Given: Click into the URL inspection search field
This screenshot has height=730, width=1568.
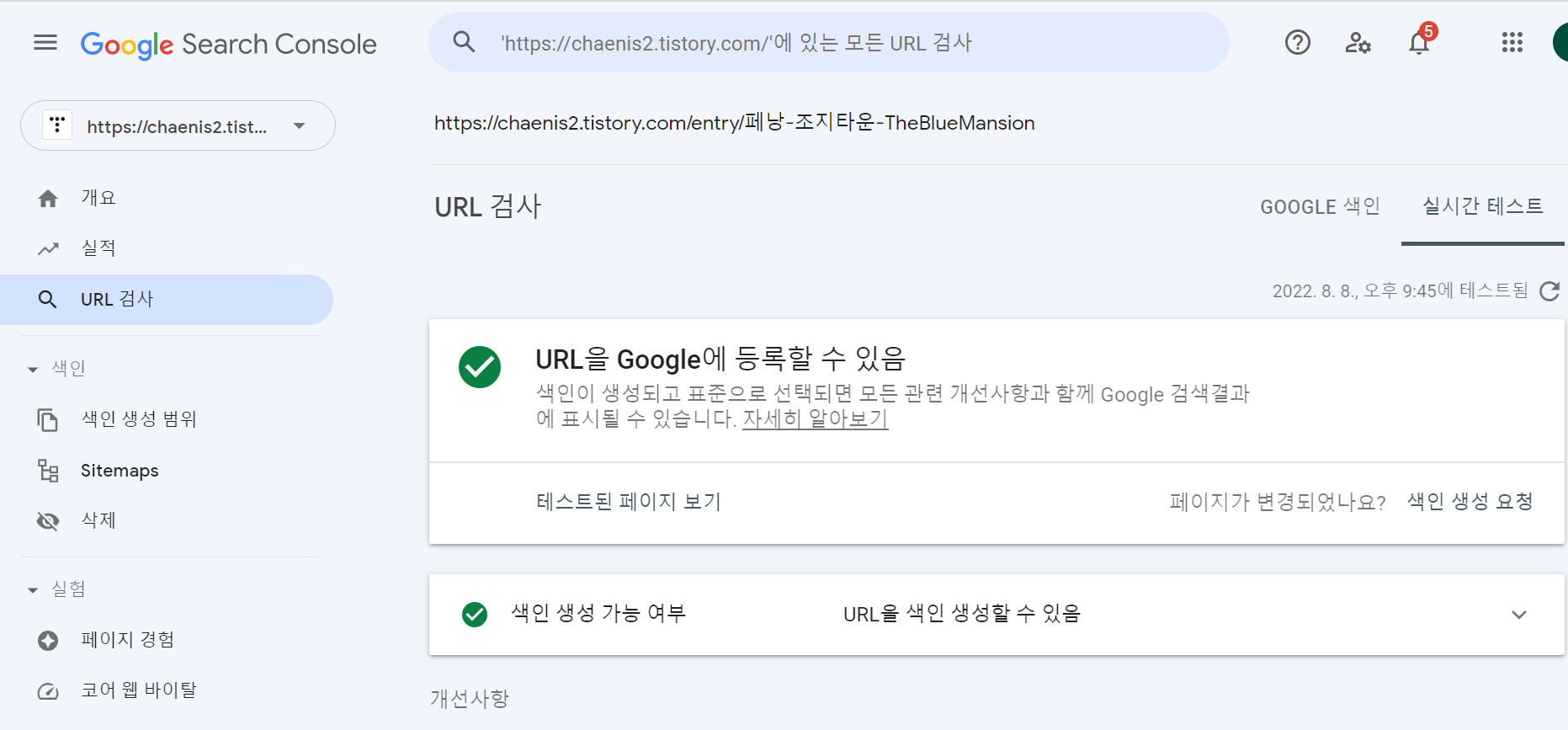Looking at the screenshot, I should tap(829, 42).
